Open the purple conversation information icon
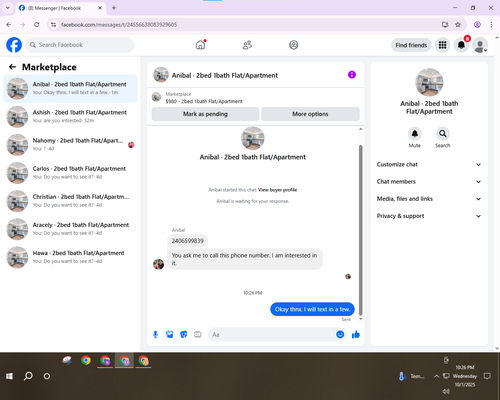Screen dimensions: 500x400 coord(352,75)
